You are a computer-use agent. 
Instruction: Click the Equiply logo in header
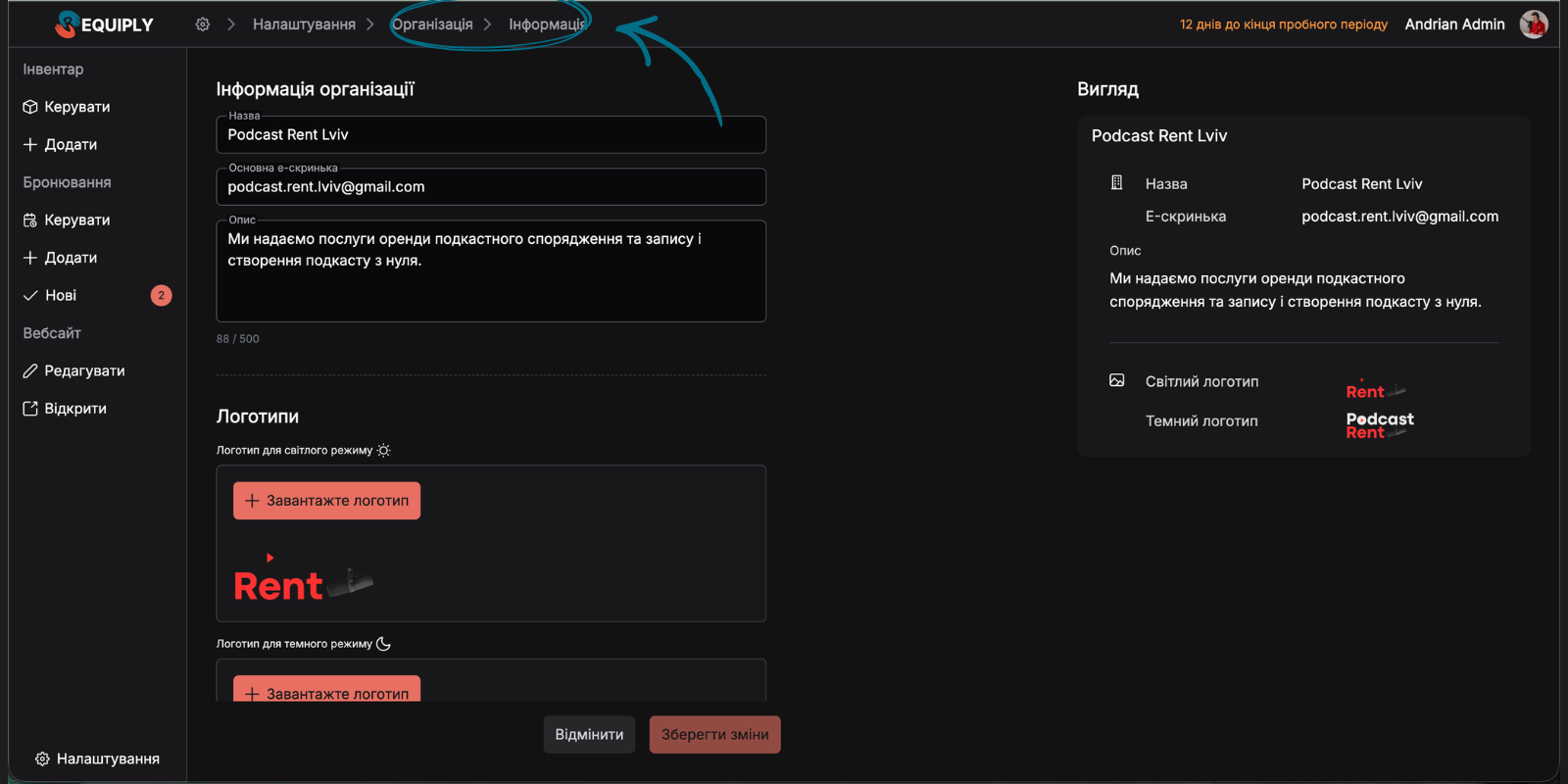[x=104, y=24]
